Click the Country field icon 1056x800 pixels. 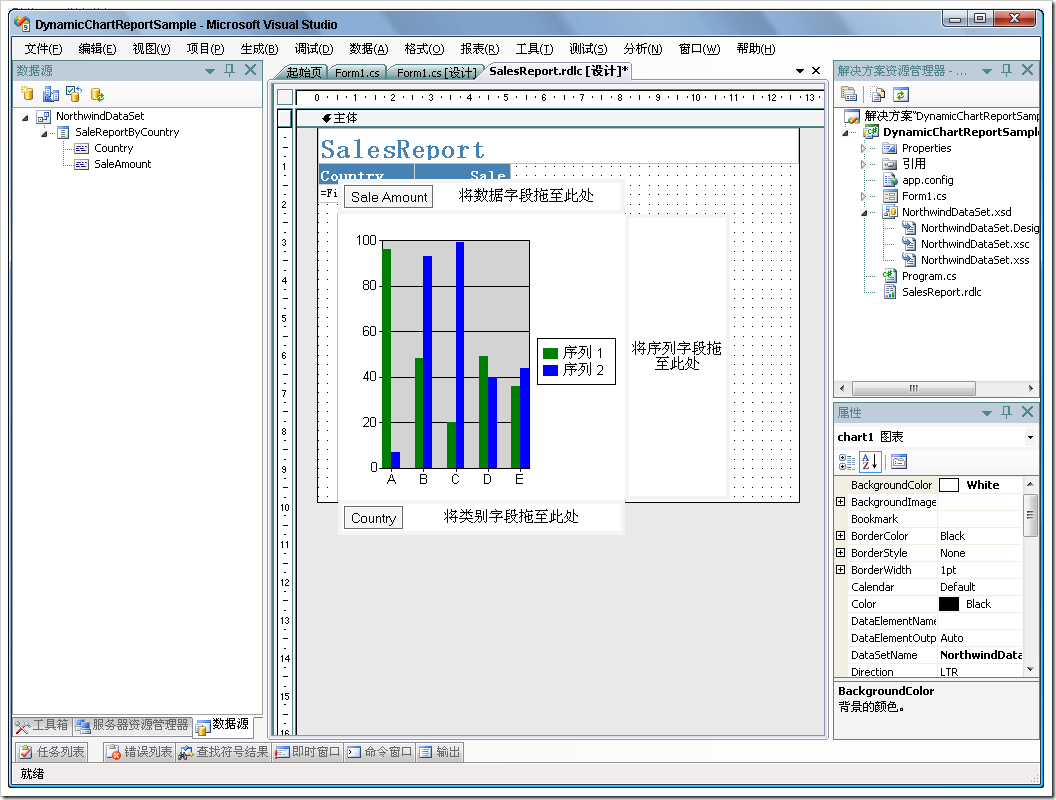[81, 148]
